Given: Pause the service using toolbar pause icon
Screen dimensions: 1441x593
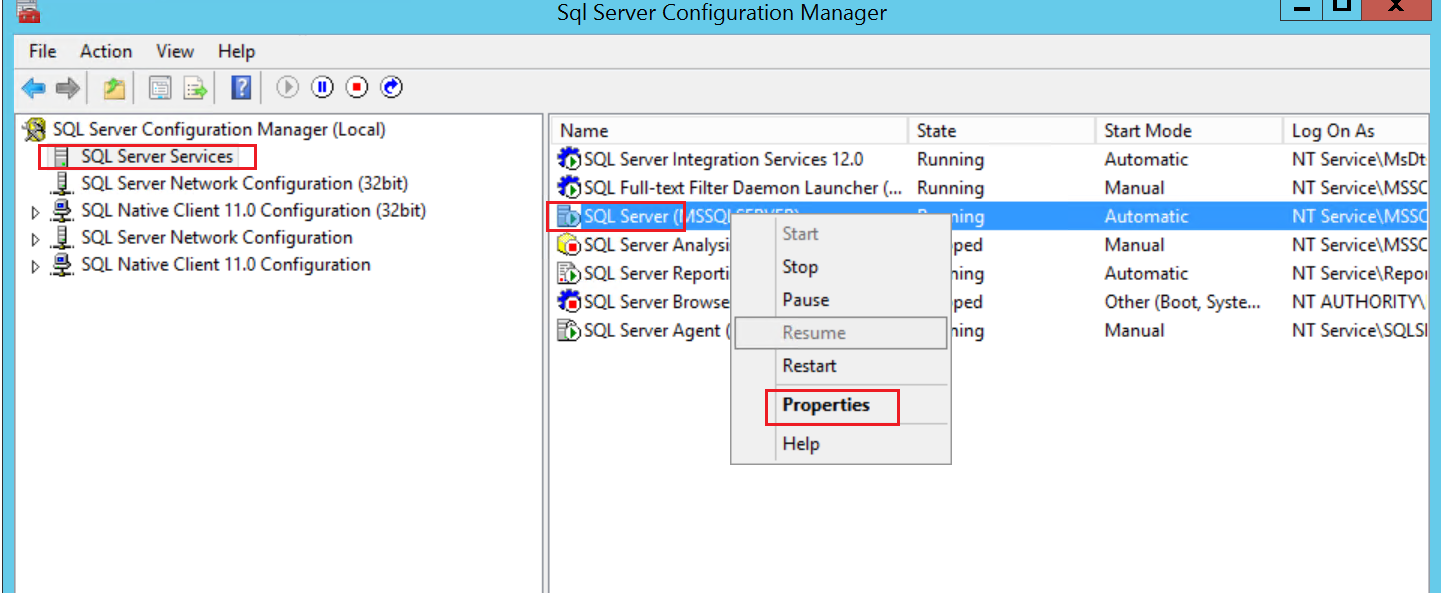Looking at the screenshot, I should 322,88.
